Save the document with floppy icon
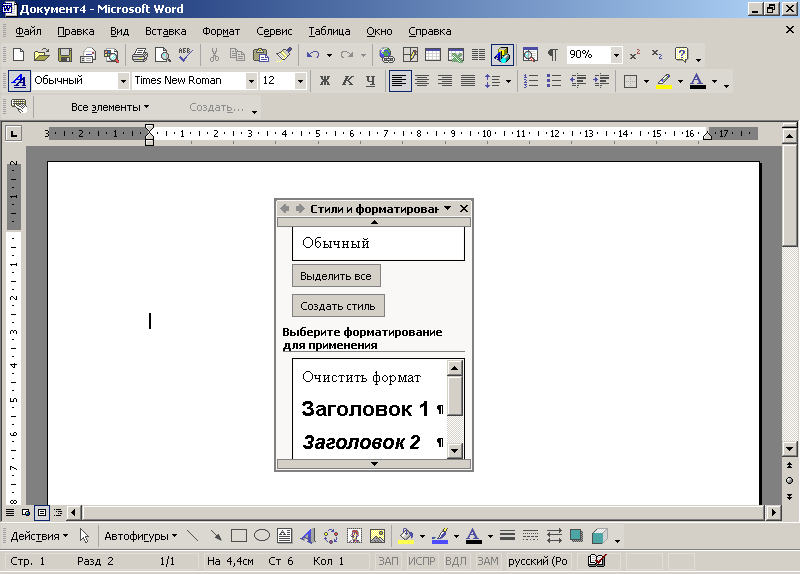 [65, 55]
